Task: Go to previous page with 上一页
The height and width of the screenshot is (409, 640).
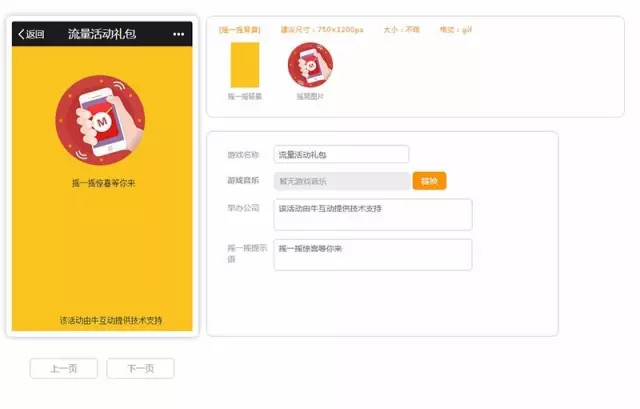Action: coord(64,368)
